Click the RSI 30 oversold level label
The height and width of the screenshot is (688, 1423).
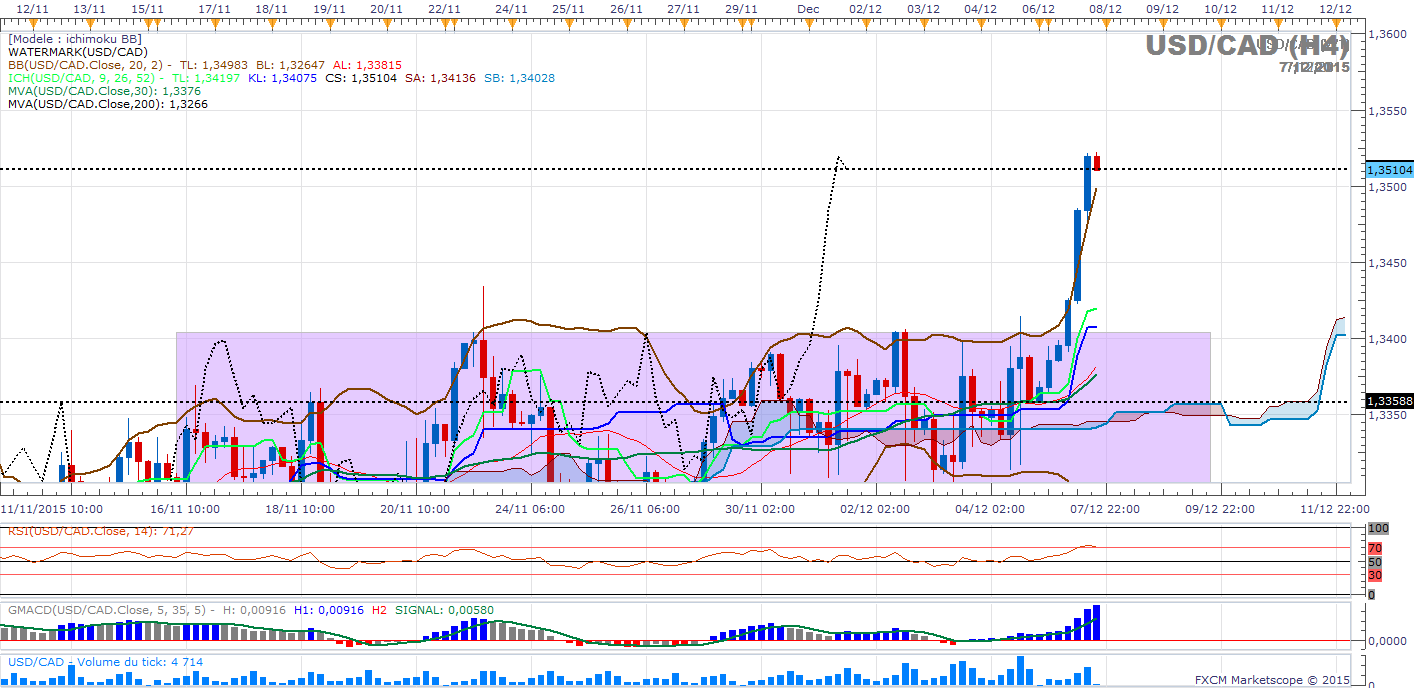[x=1373, y=575]
